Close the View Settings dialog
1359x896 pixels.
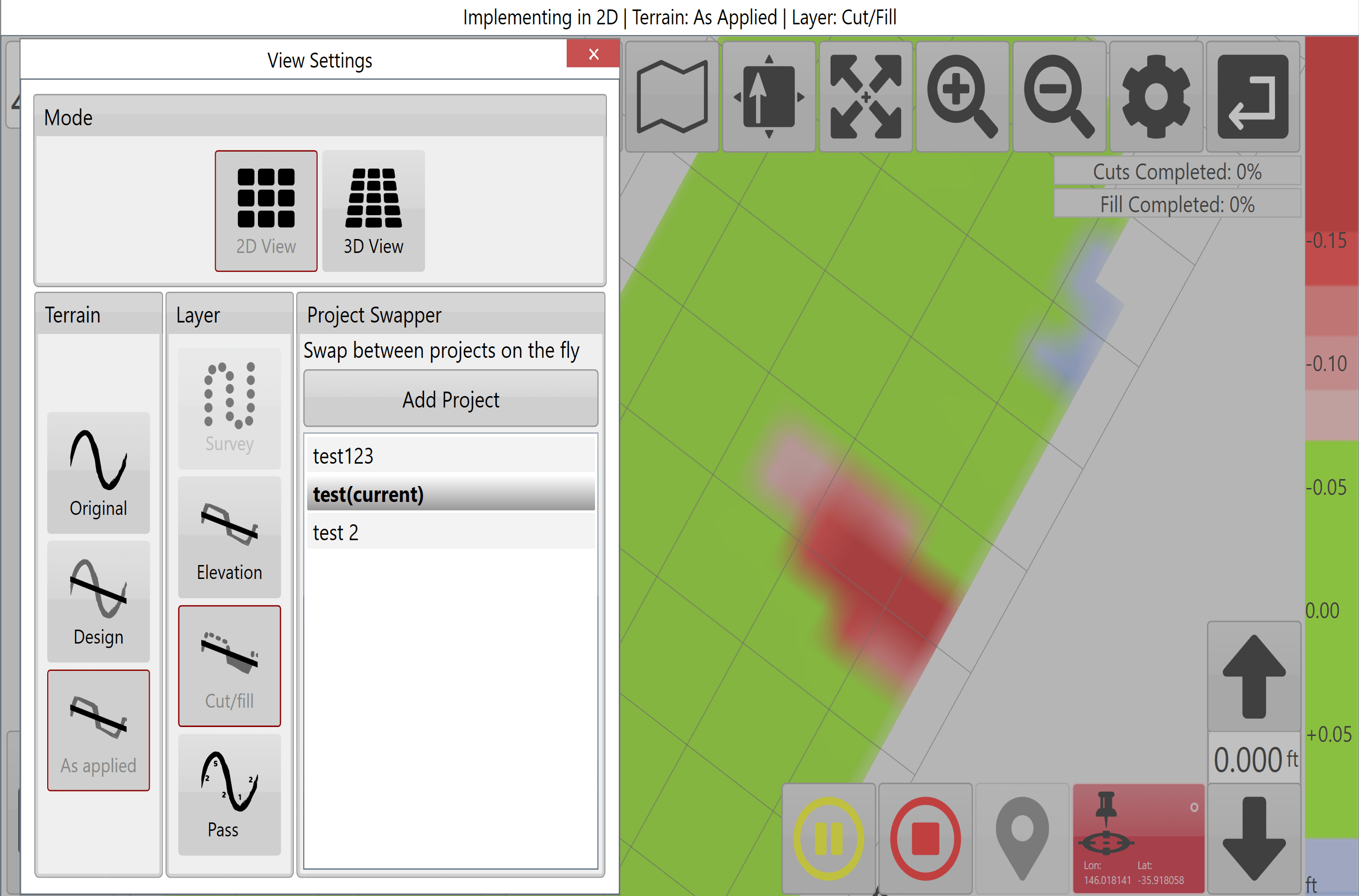pos(593,54)
